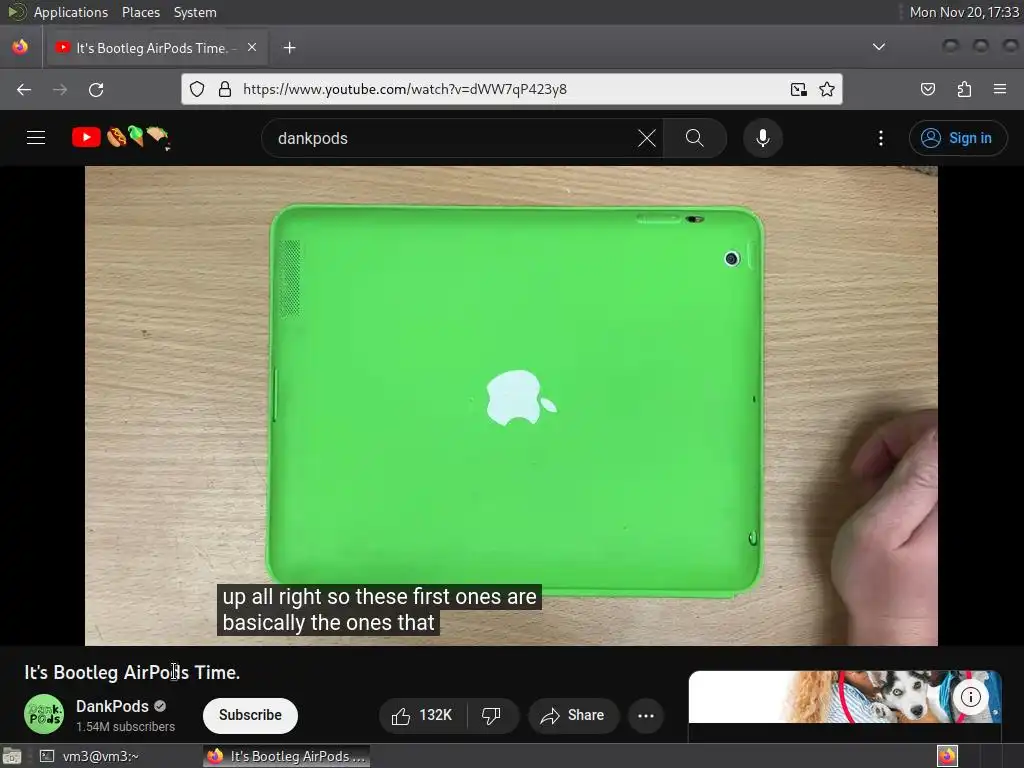Click the video player to pause

point(511,406)
